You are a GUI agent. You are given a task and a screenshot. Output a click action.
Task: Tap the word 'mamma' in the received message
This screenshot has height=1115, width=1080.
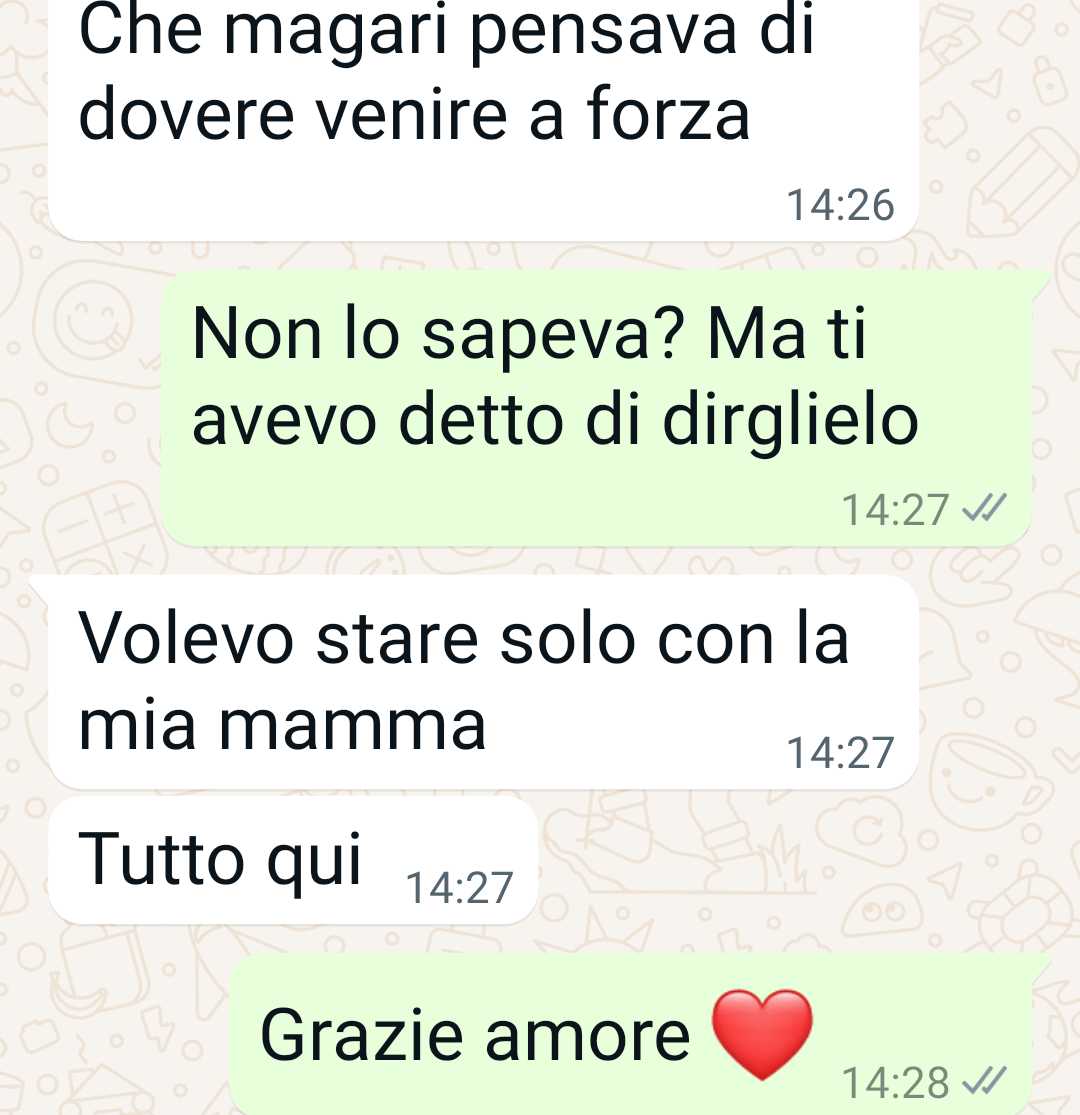click(x=353, y=727)
